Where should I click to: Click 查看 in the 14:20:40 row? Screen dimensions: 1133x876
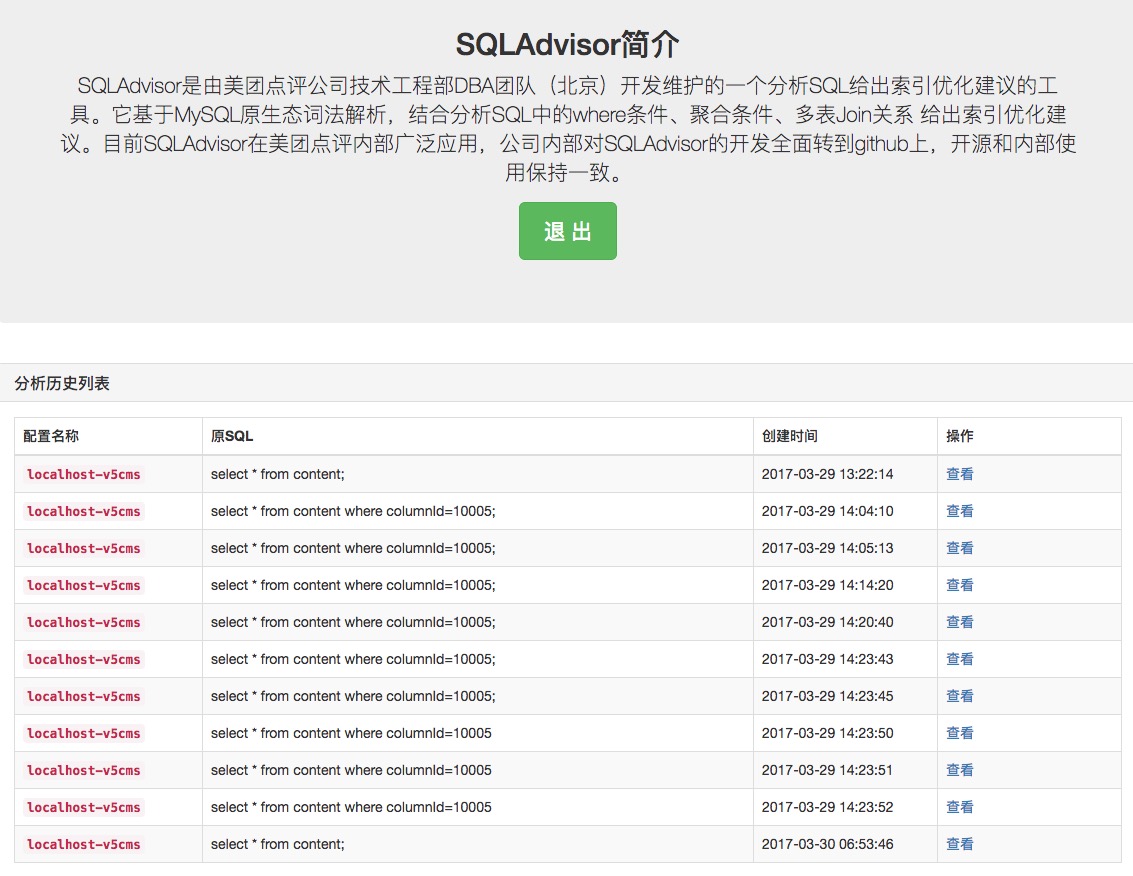[960, 622]
